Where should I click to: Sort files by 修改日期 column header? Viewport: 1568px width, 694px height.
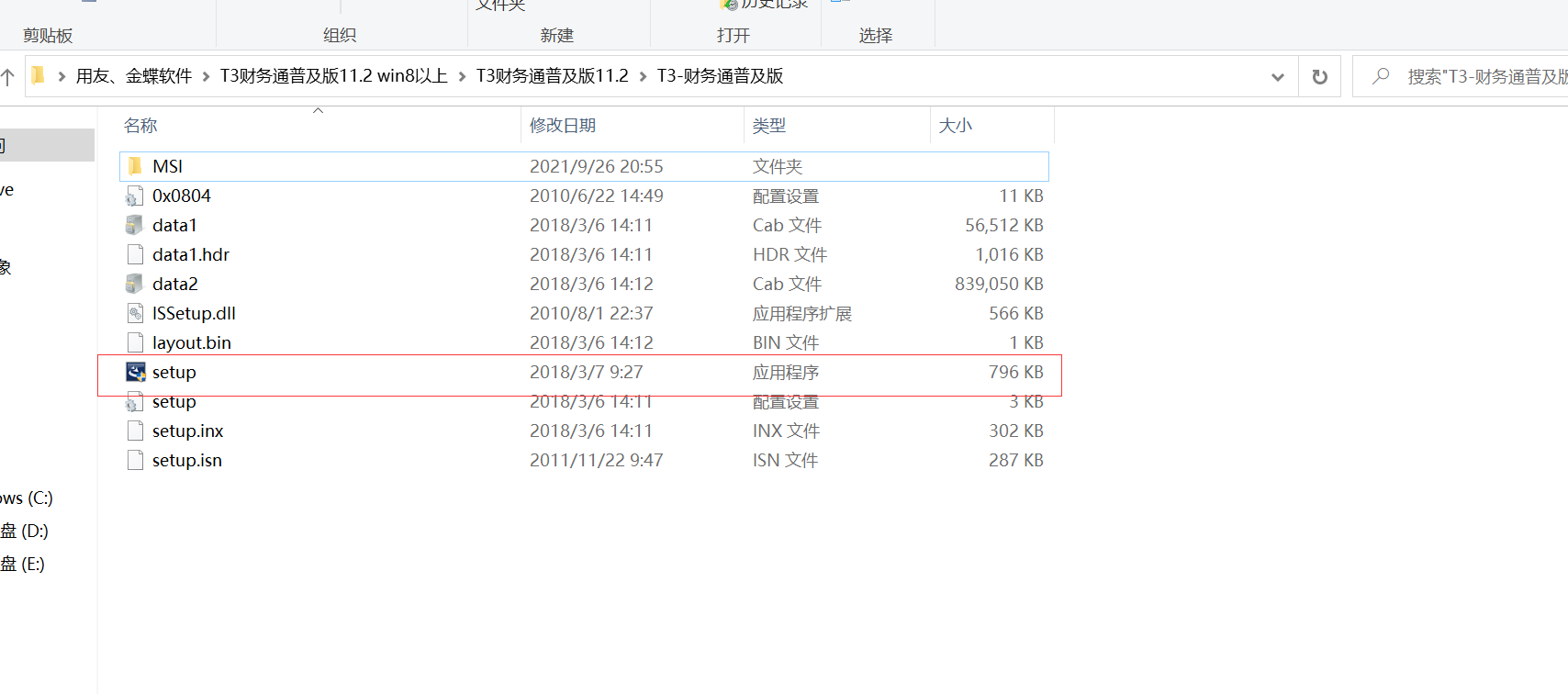tap(563, 126)
